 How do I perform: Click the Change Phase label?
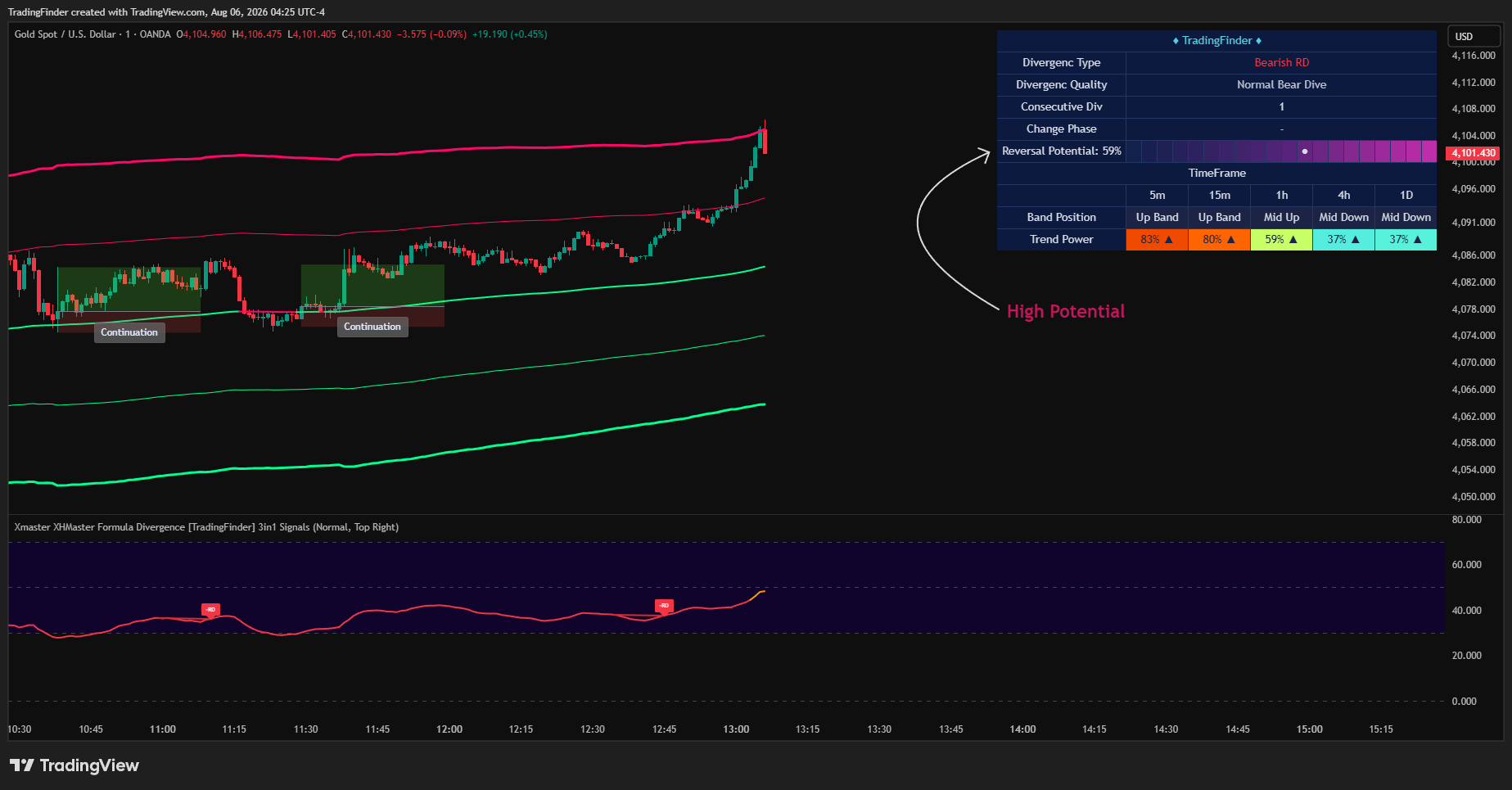(x=1061, y=129)
